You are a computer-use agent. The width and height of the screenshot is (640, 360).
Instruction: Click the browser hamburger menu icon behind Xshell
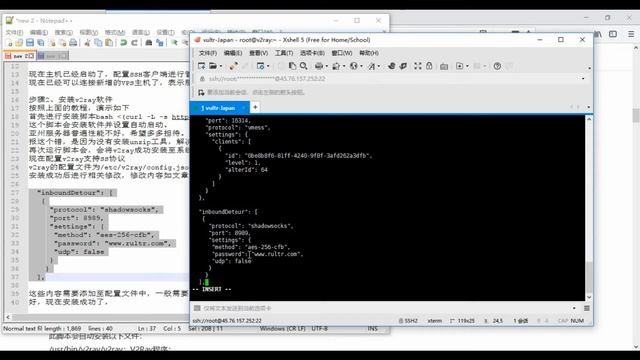(x=631, y=34)
